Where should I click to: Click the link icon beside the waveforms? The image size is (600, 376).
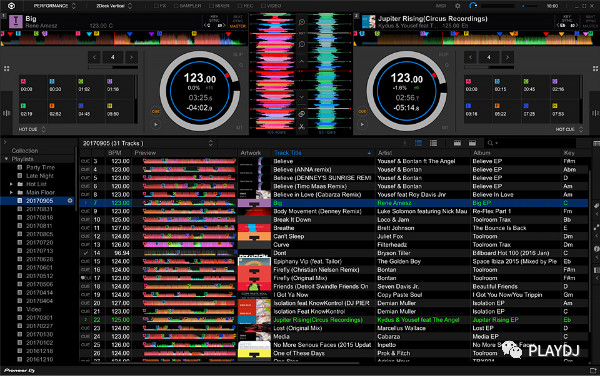[302, 114]
